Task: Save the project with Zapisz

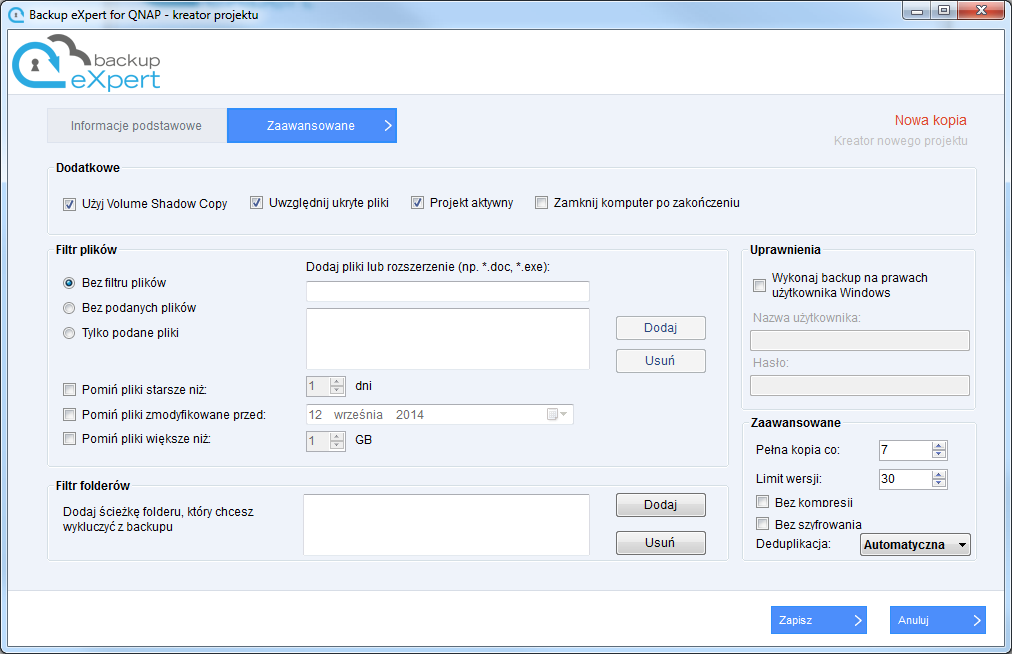Action: coord(818,620)
